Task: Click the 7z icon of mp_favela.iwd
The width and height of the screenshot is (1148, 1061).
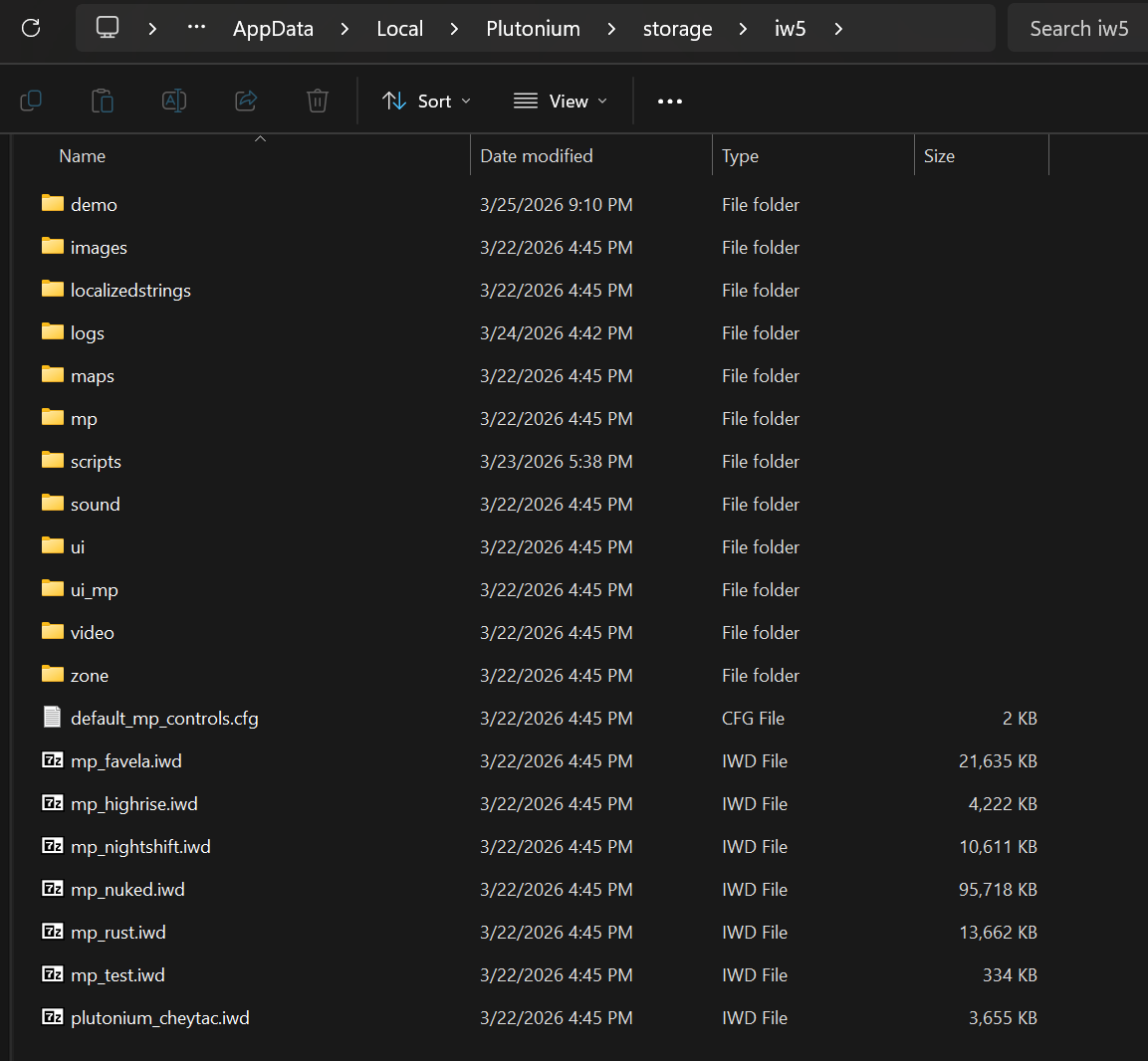Action: click(53, 760)
